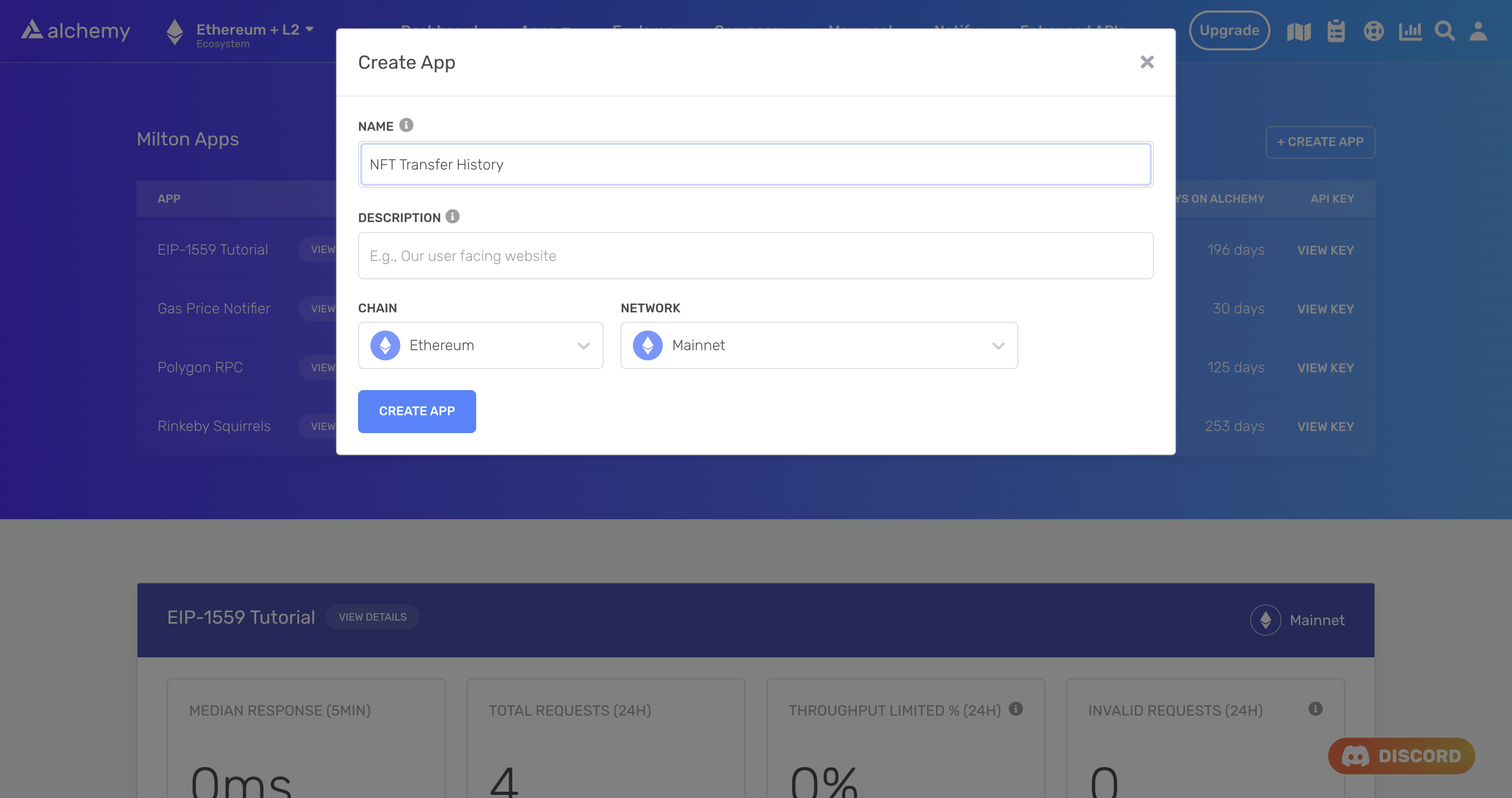1512x798 pixels.
Task: Click the Upgrade button
Action: pos(1229,30)
